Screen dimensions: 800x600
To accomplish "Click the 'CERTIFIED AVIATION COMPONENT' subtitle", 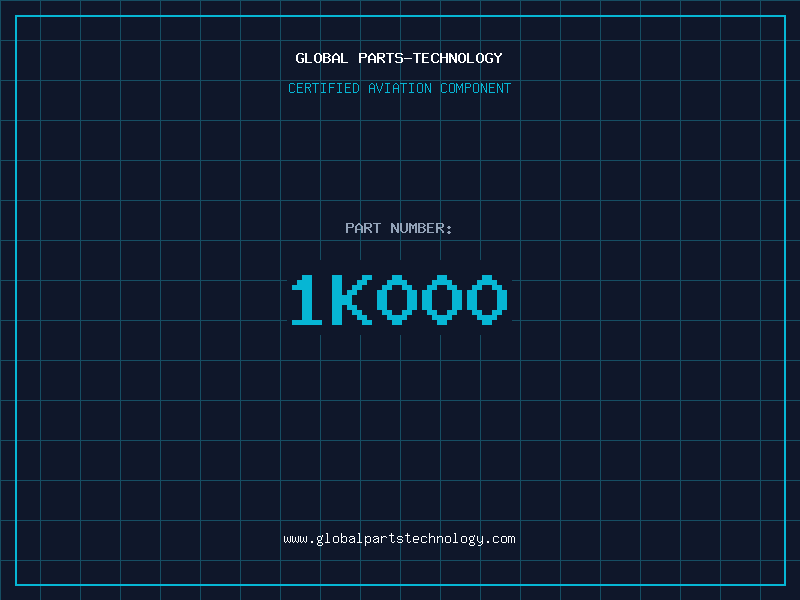I will click(x=399, y=88).
